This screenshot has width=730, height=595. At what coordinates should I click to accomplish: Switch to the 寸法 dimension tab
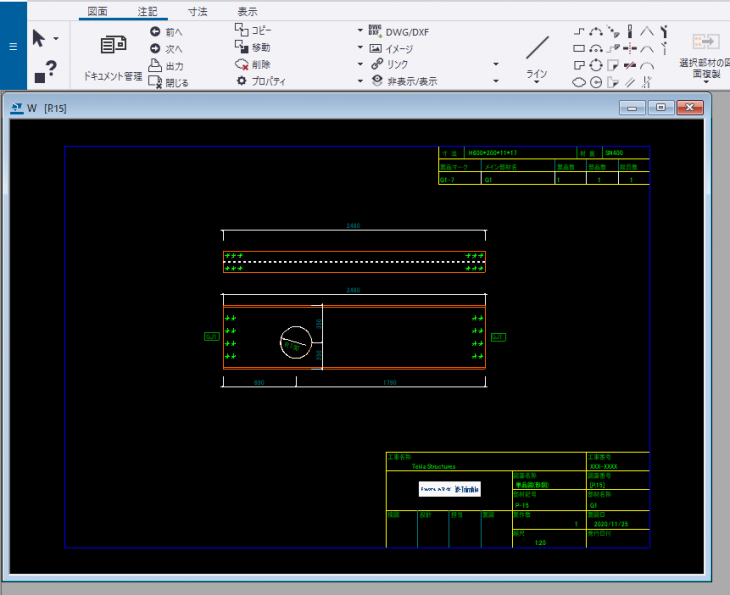[x=199, y=11]
